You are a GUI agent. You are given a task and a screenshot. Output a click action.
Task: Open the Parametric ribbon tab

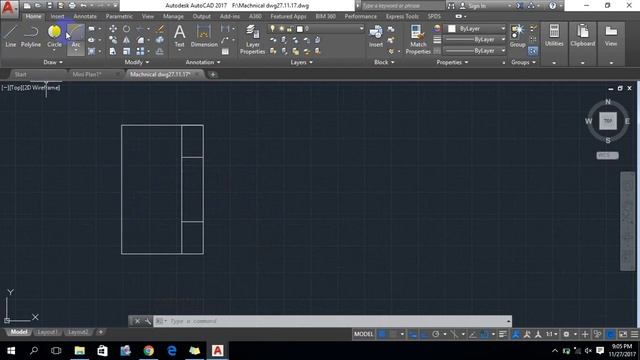[119, 16]
